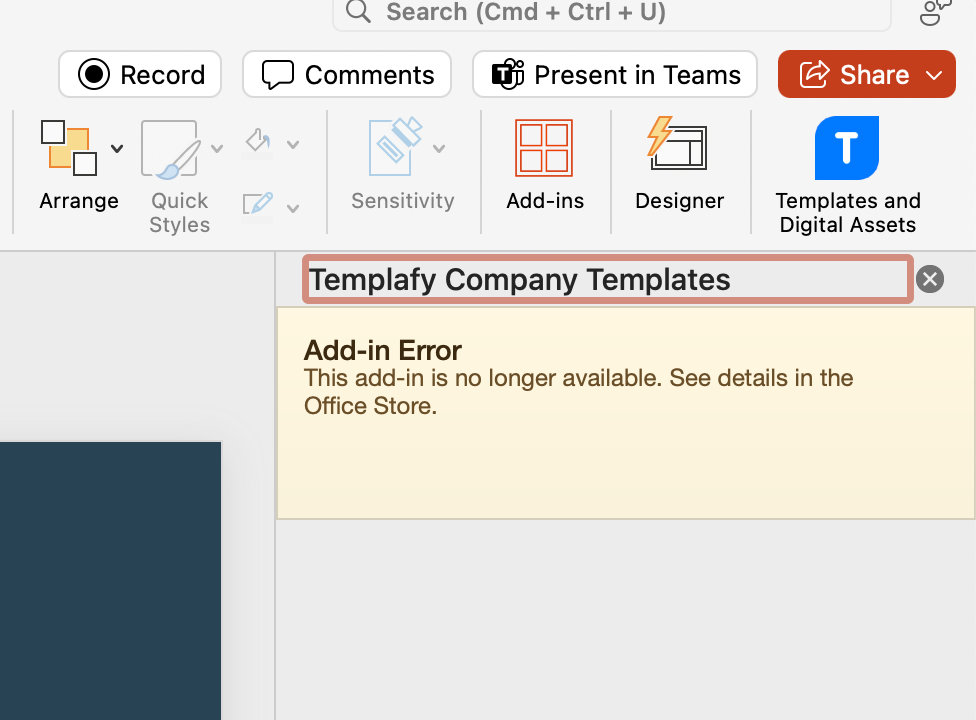Show the Comments pane
Viewport: 976px width, 720px height.
point(346,74)
